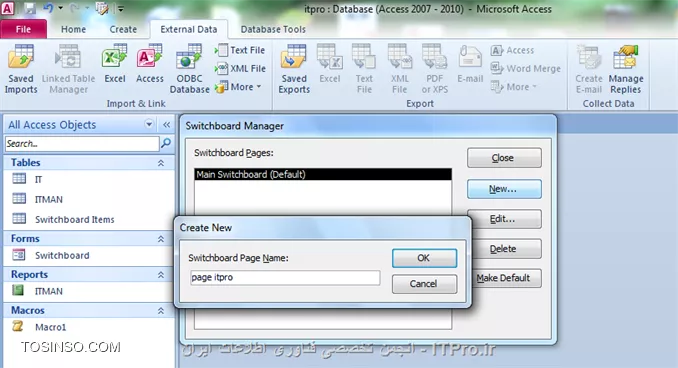678x368 pixels.
Task: Click Create E-mail in Collect Data
Action: pyautogui.click(x=588, y=69)
